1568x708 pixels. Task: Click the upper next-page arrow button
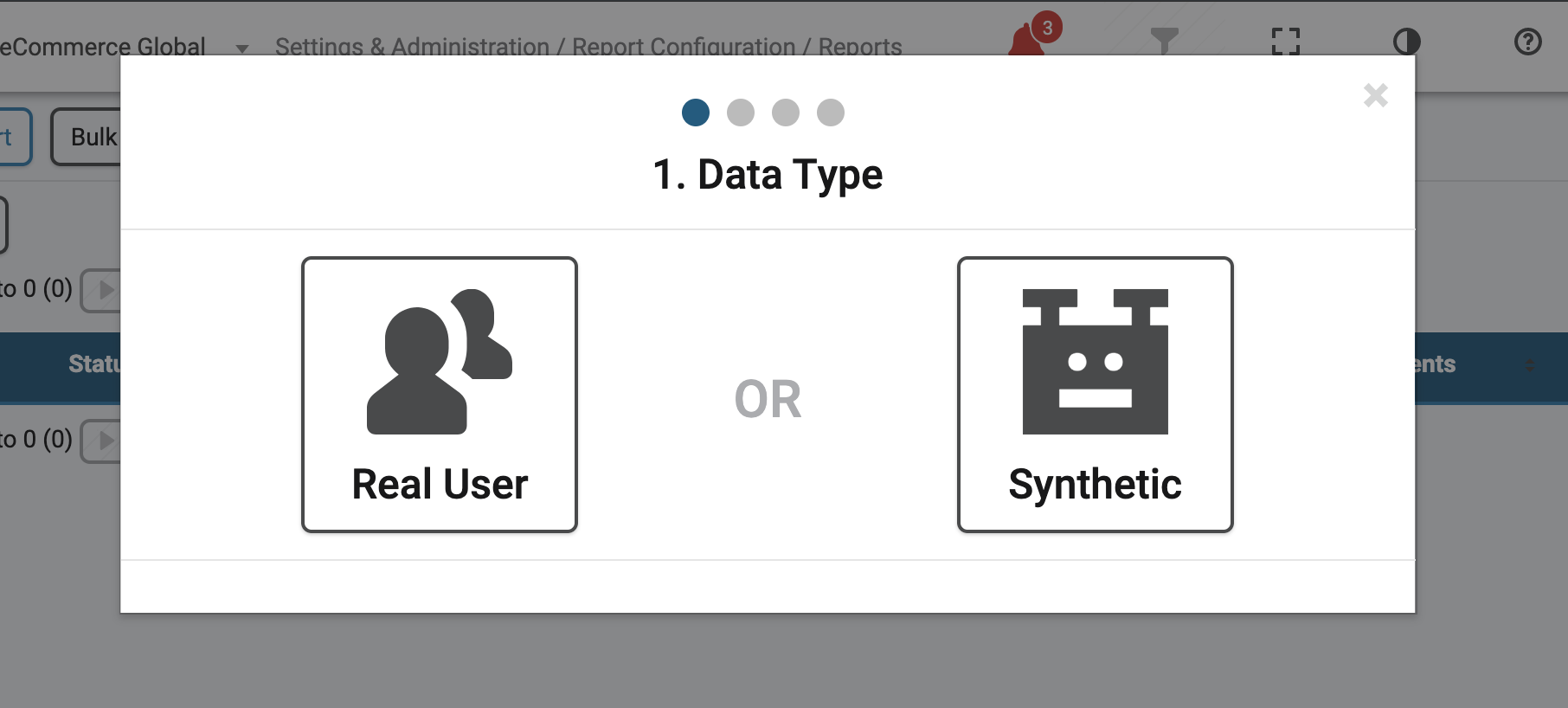click(101, 290)
